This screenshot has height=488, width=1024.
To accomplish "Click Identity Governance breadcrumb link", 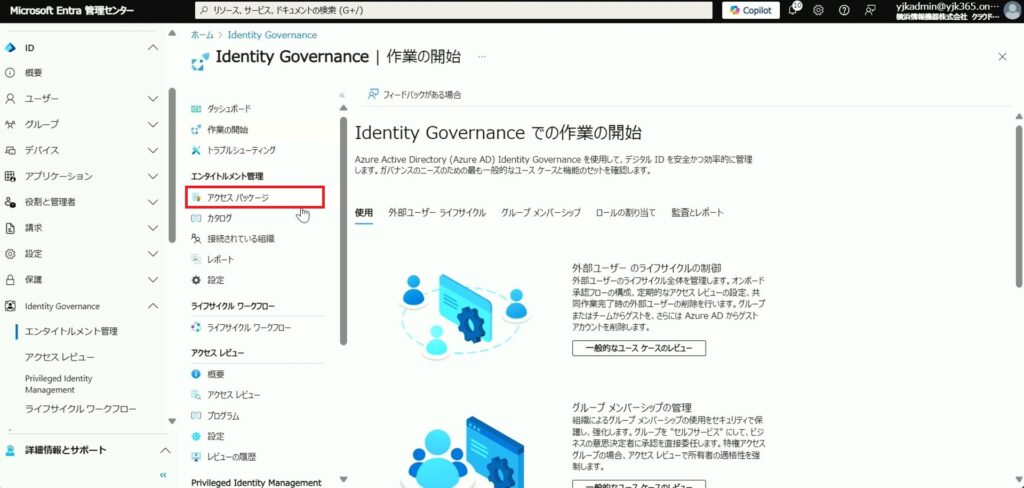I will [272, 35].
